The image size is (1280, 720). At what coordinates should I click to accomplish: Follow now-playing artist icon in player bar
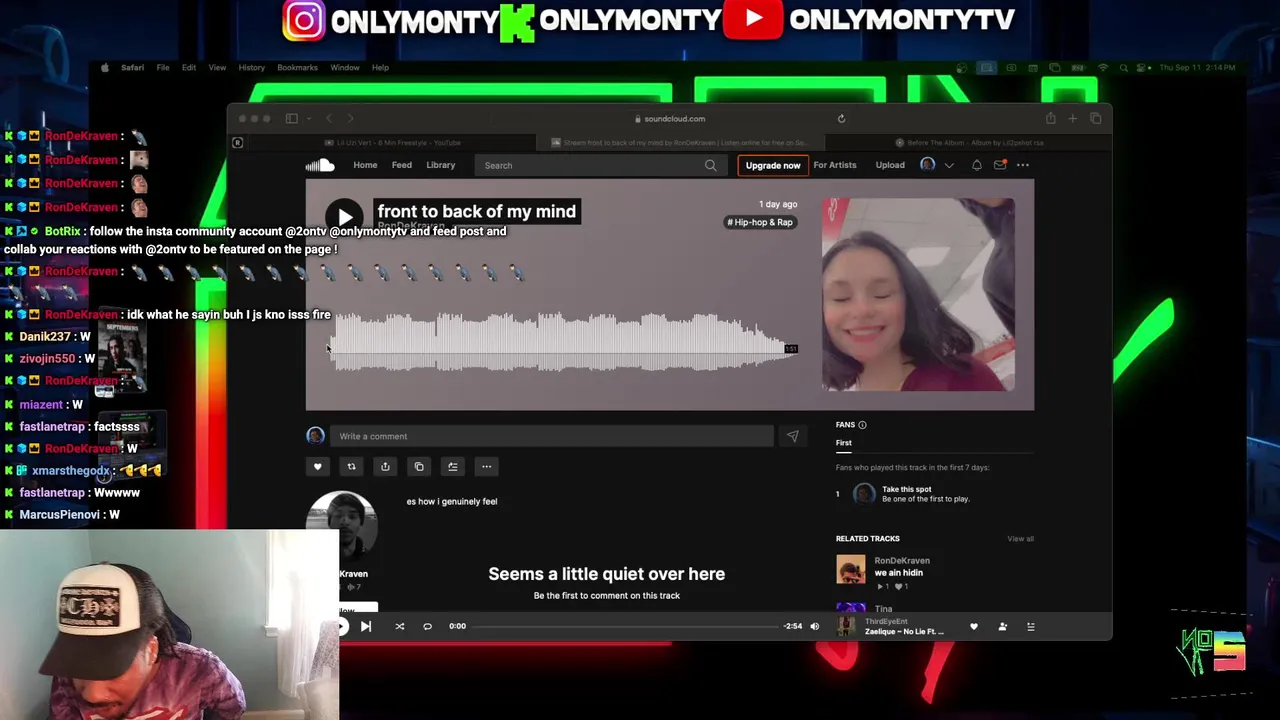point(1003,626)
